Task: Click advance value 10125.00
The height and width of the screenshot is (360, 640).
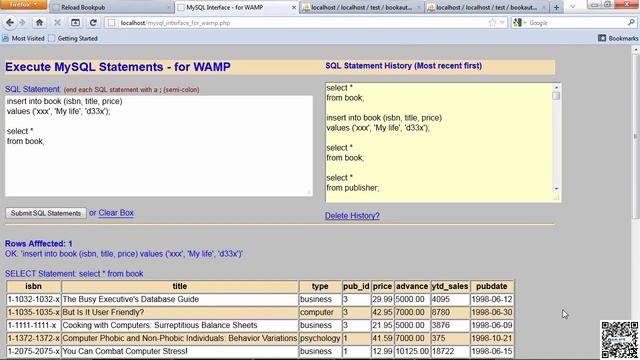Action: (x=412, y=351)
